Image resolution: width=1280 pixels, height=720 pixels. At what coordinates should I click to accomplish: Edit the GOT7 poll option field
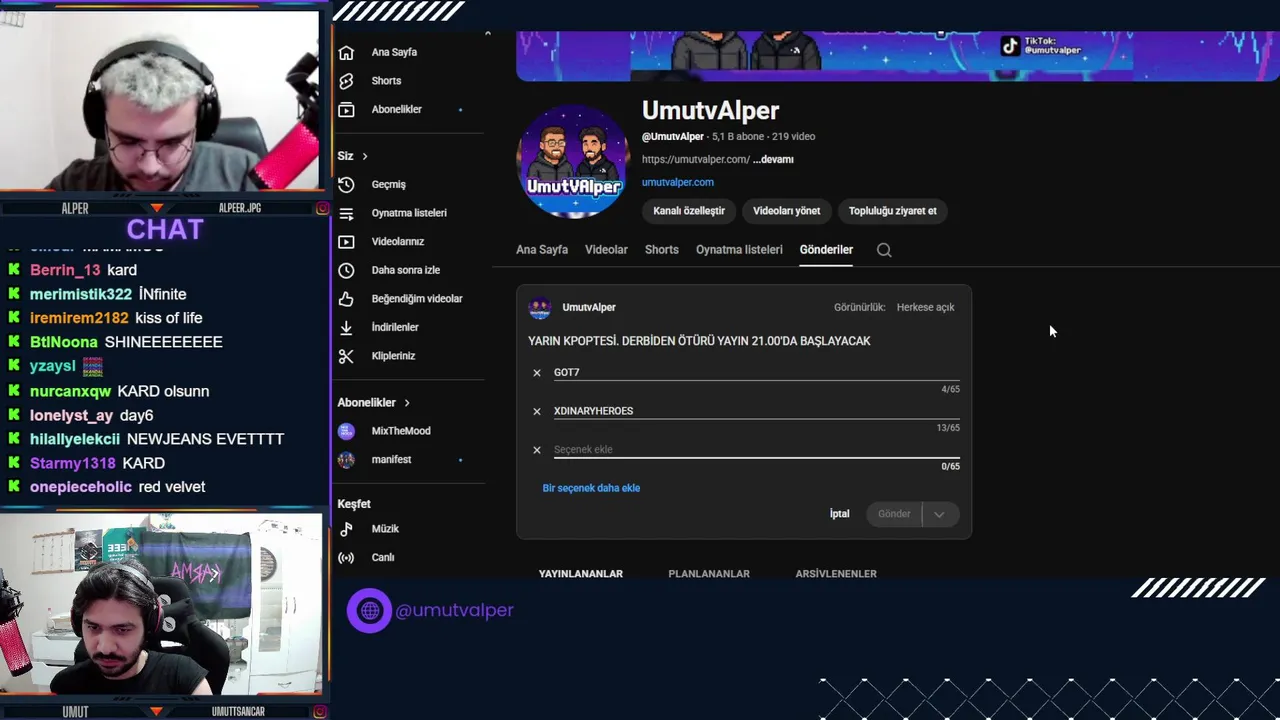pos(756,372)
